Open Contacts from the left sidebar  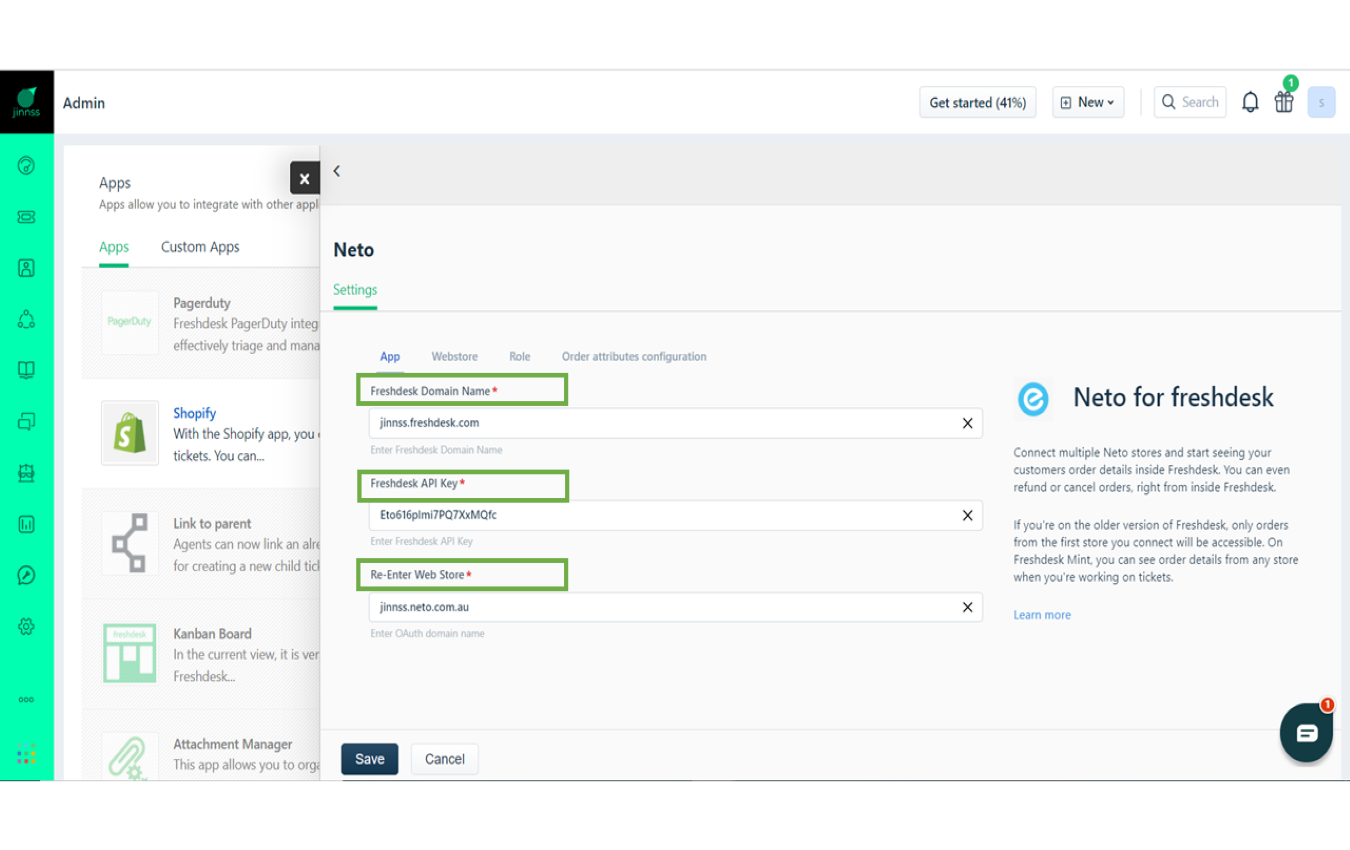(x=25, y=268)
